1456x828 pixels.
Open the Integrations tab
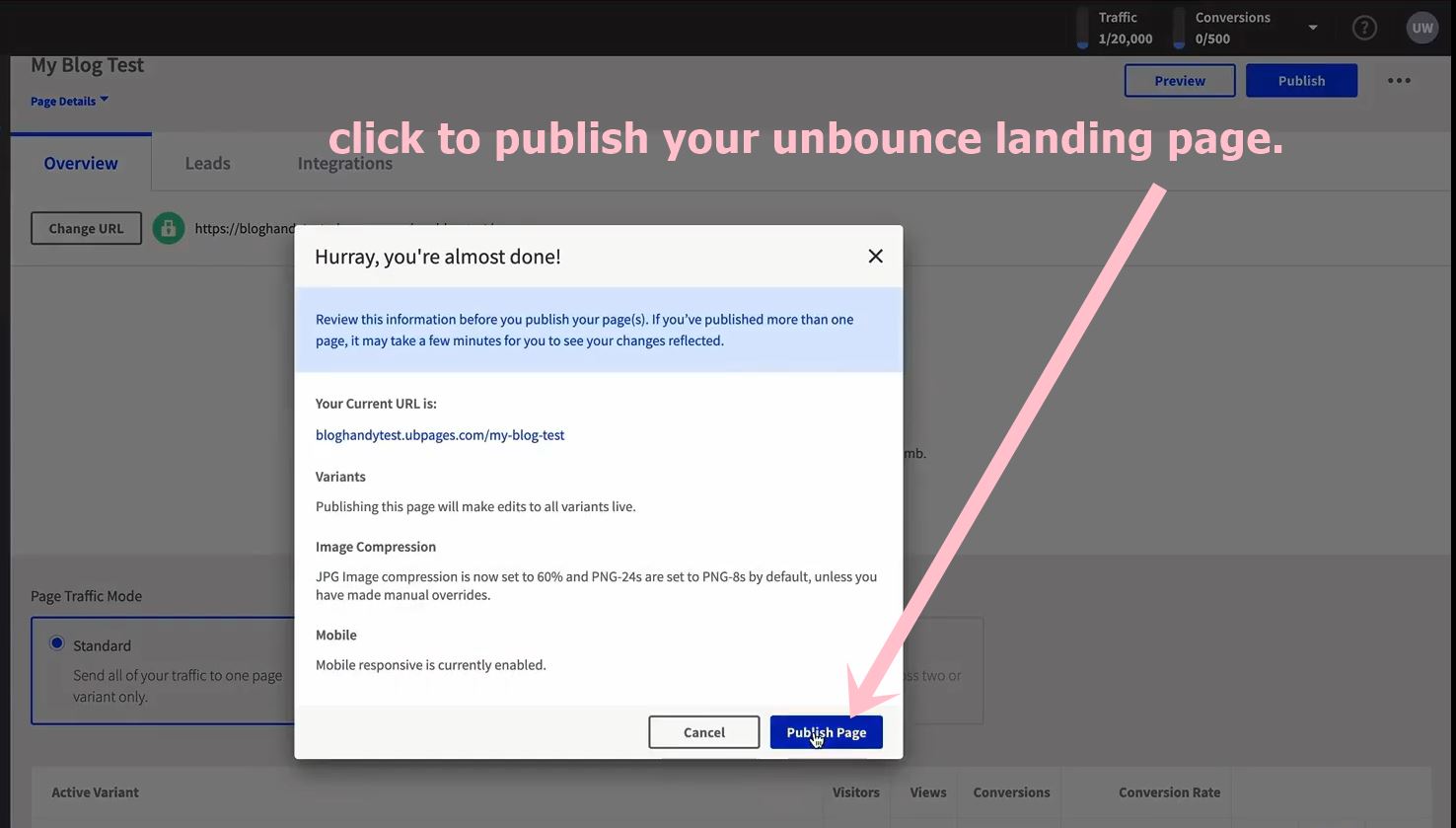tap(344, 162)
